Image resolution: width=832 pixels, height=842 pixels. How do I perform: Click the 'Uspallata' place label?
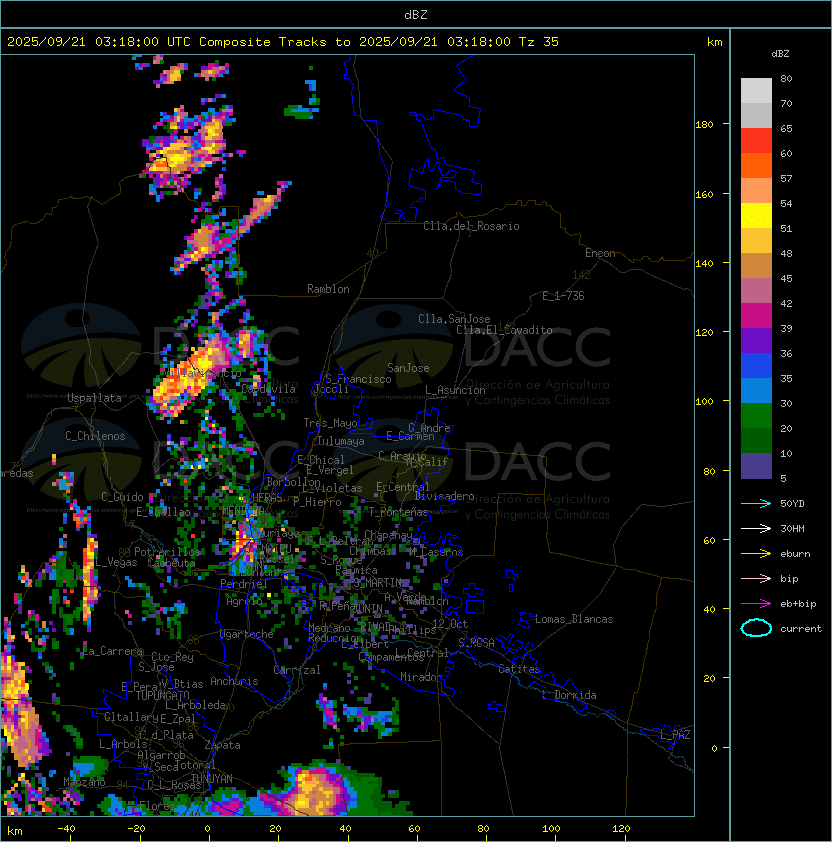94,398
